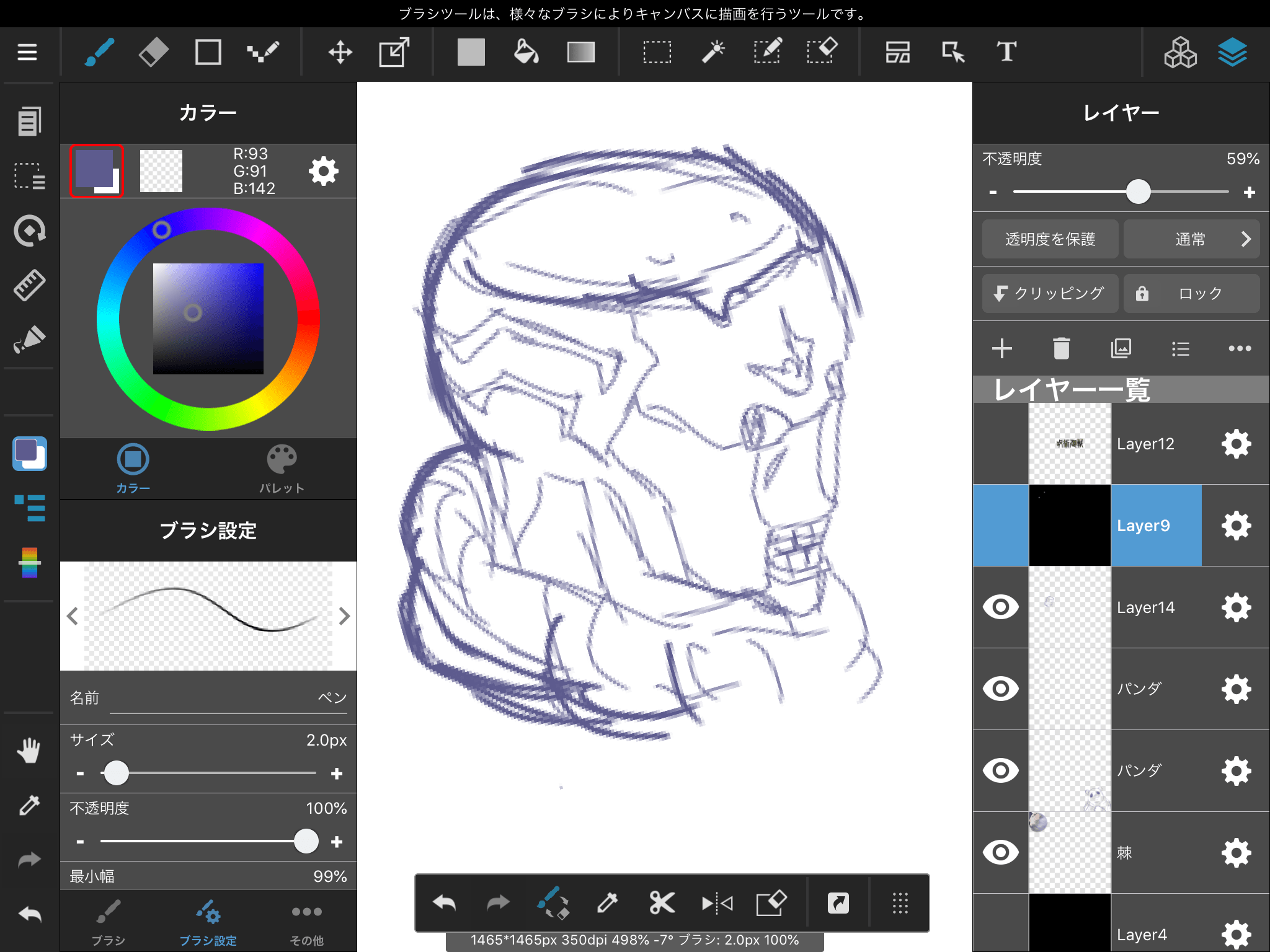Toggle 透明度を保護 protect alpha
Image resolution: width=1270 pixels, height=952 pixels.
point(1050,239)
